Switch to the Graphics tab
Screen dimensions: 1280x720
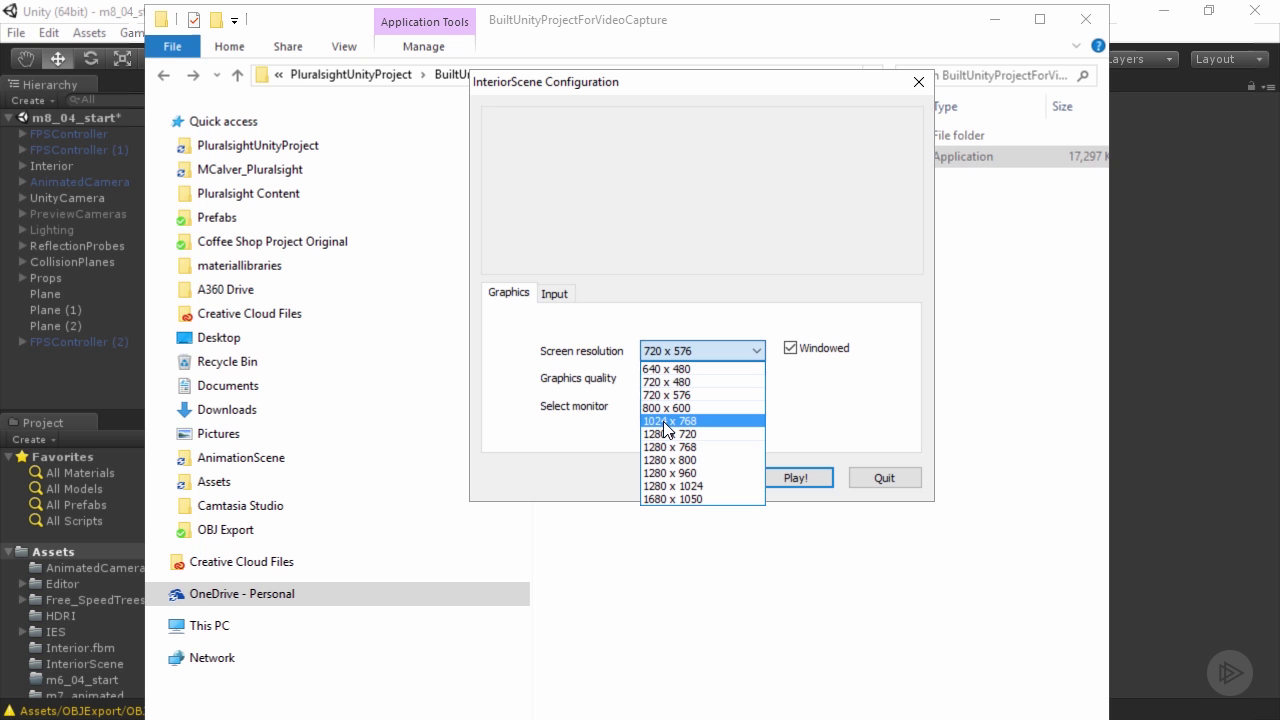click(x=508, y=292)
